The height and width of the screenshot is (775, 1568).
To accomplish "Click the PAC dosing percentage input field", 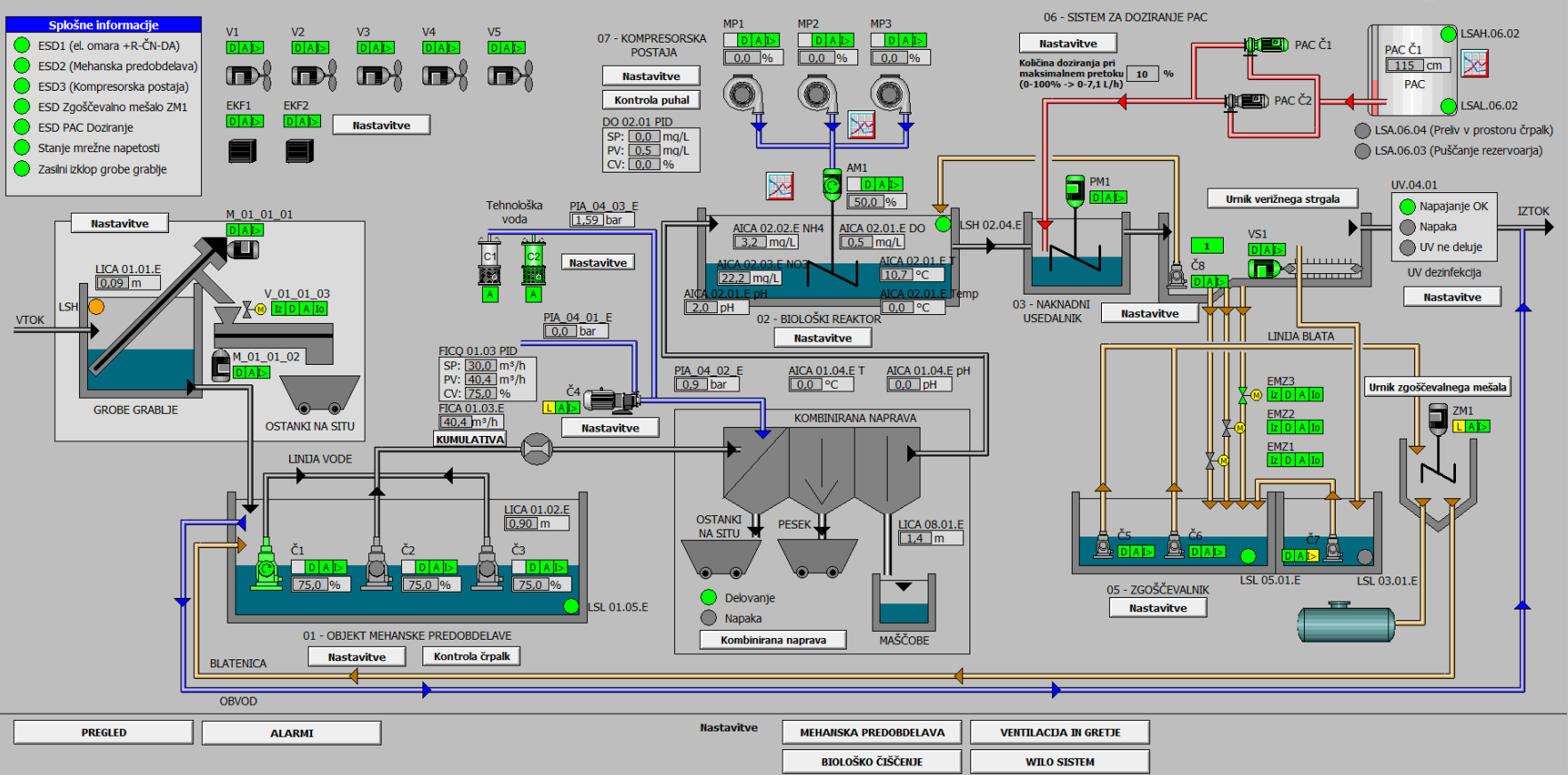I will click(1142, 74).
